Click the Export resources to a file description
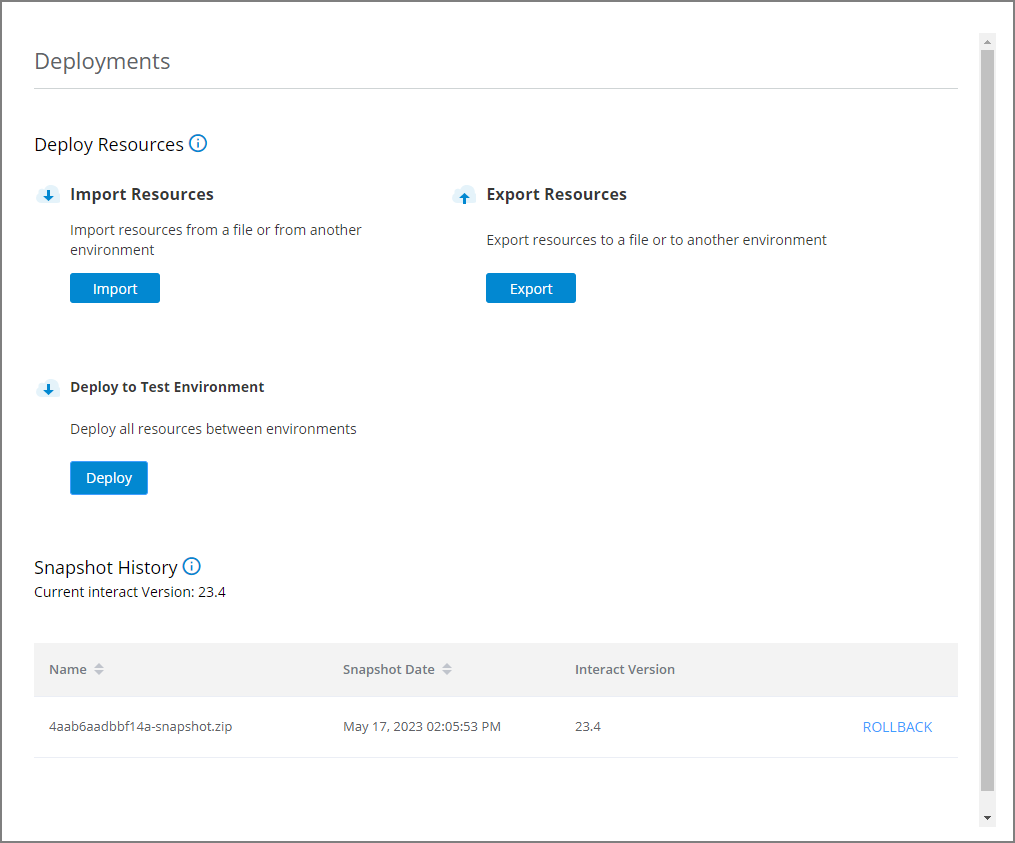 coord(656,240)
